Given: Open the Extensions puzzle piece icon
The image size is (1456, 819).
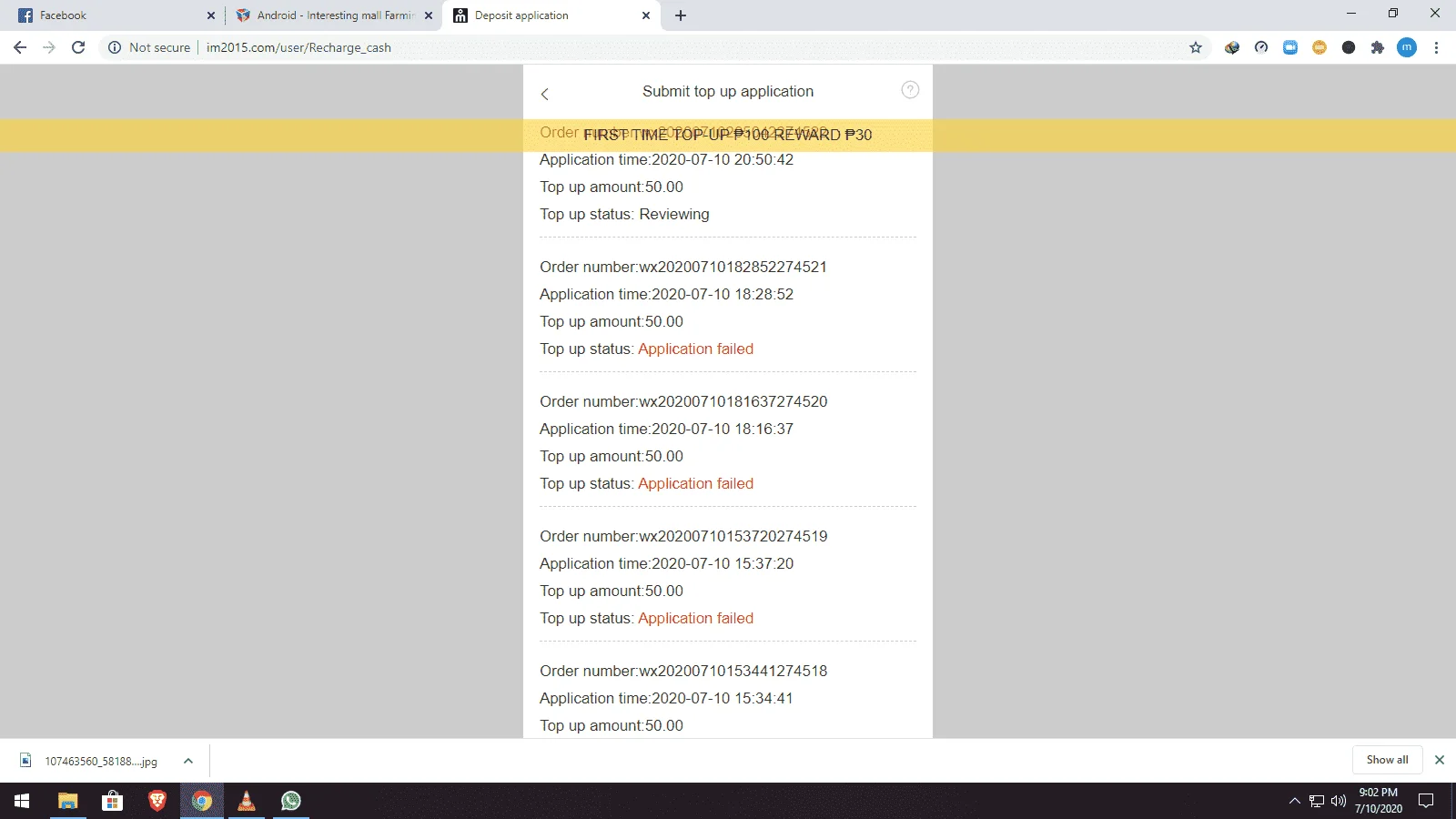Looking at the screenshot, I should pos(1378,47).
